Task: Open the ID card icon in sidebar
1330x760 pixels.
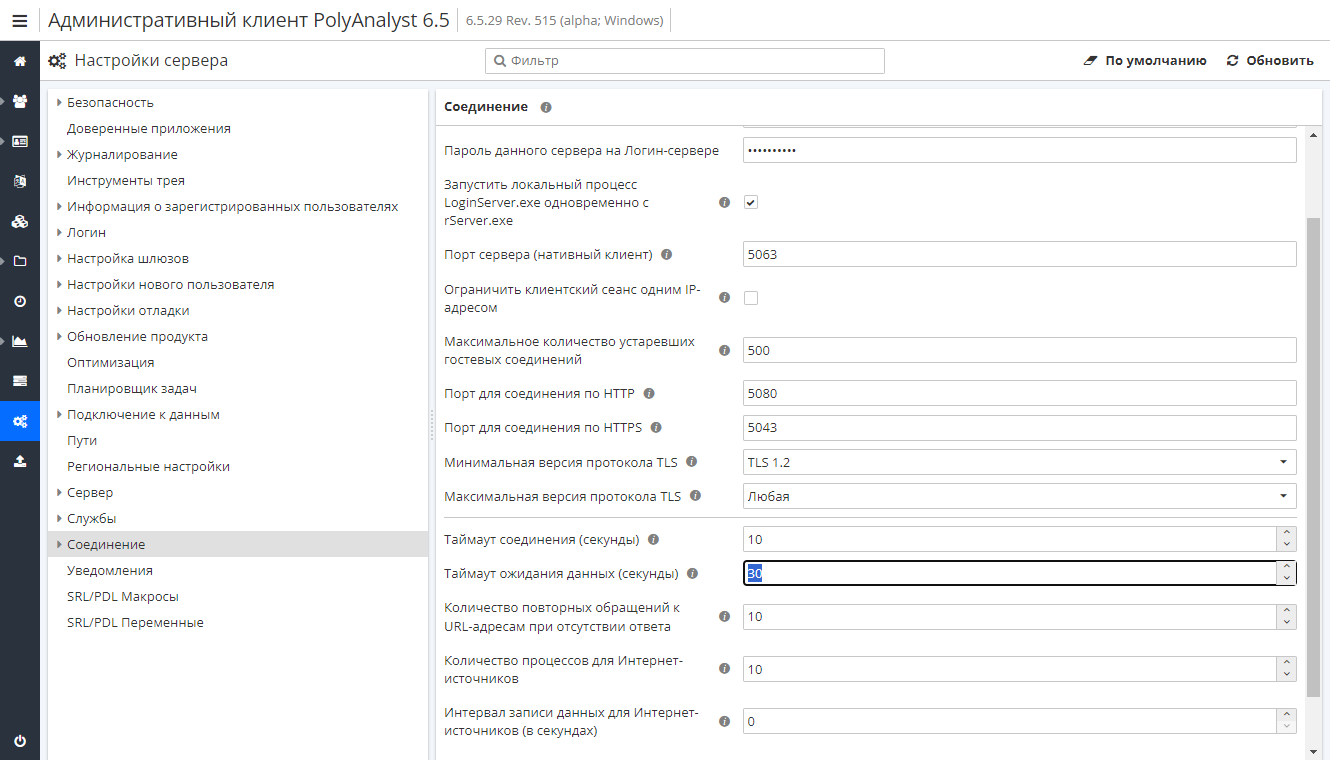Action: pyautogui.click(x=20, y=141)
